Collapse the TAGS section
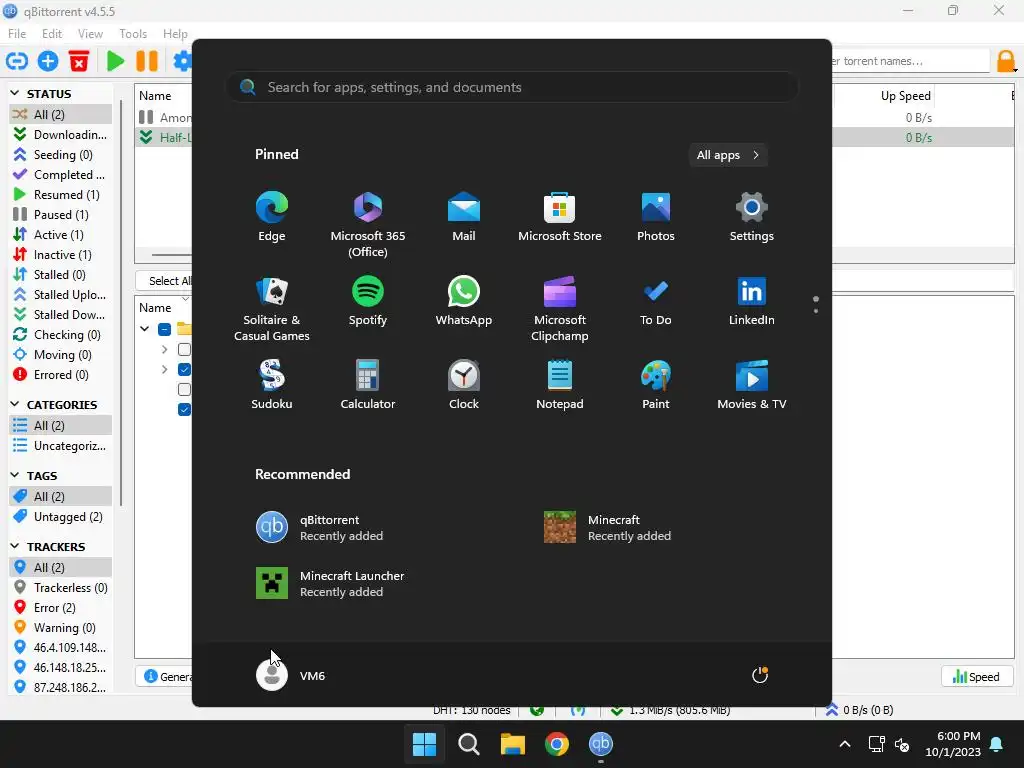This screenshot has height=768, width=1024. (x=15, y=475)
